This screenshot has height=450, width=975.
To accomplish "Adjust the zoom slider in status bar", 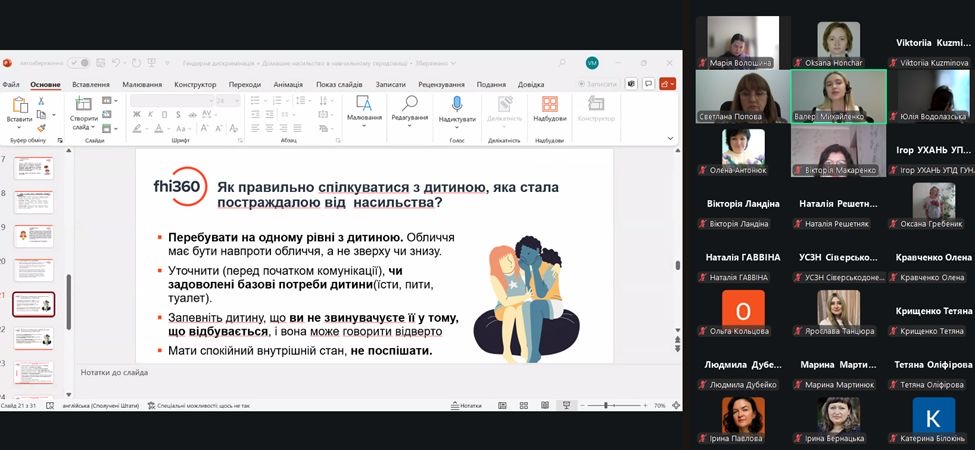I will pyautogui.click(x=607, y=405).
